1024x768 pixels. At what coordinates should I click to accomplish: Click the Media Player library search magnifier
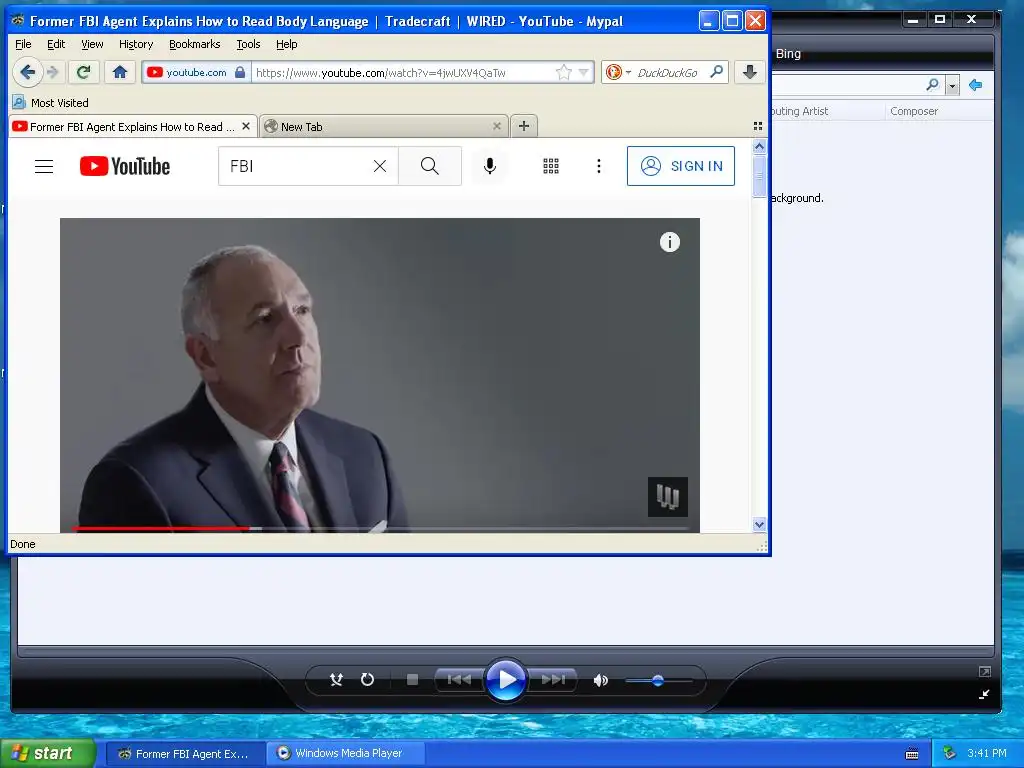click(x=933, y=84)
